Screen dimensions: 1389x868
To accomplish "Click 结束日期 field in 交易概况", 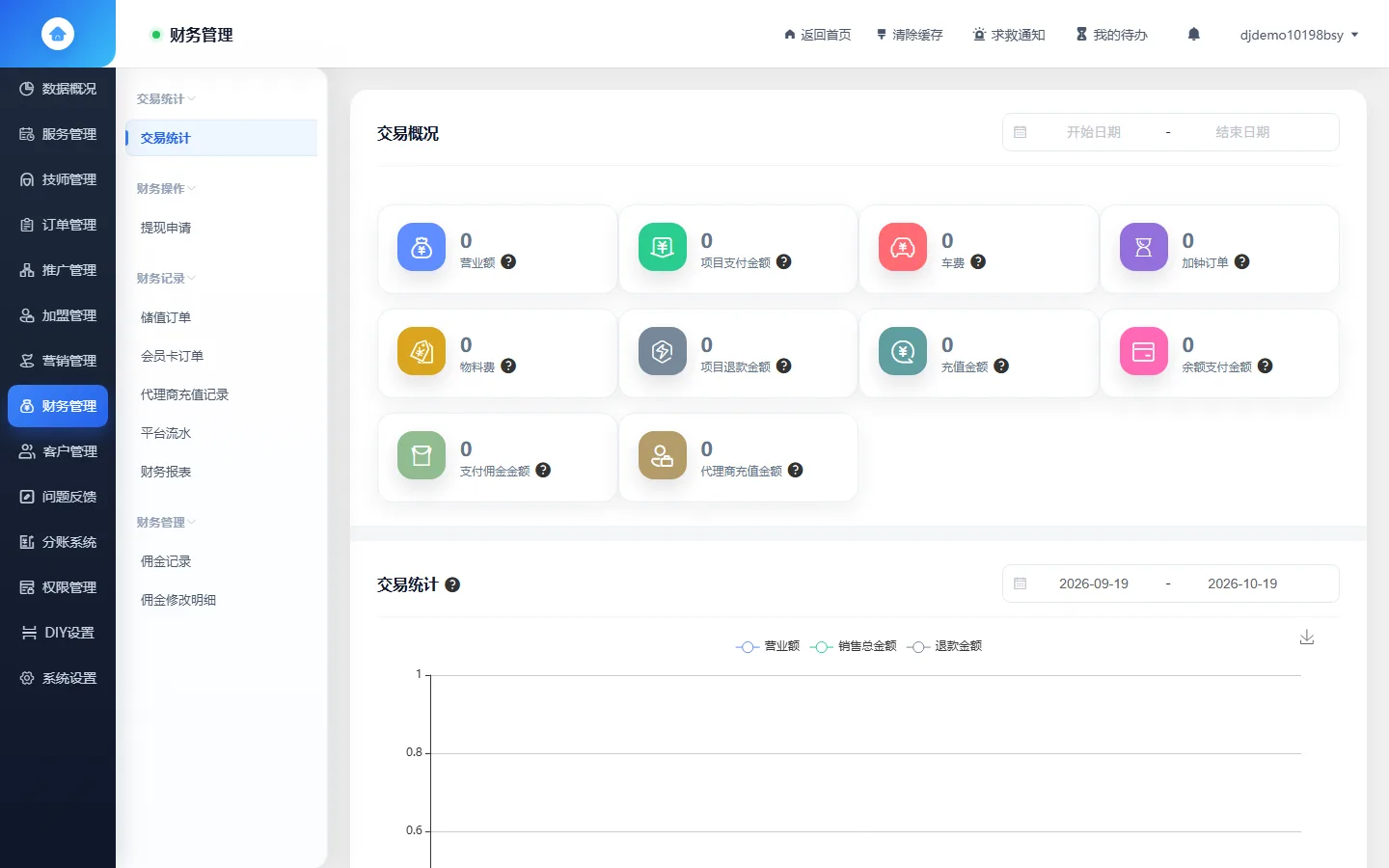I will pyautogui.click(x=1242, y=132).
